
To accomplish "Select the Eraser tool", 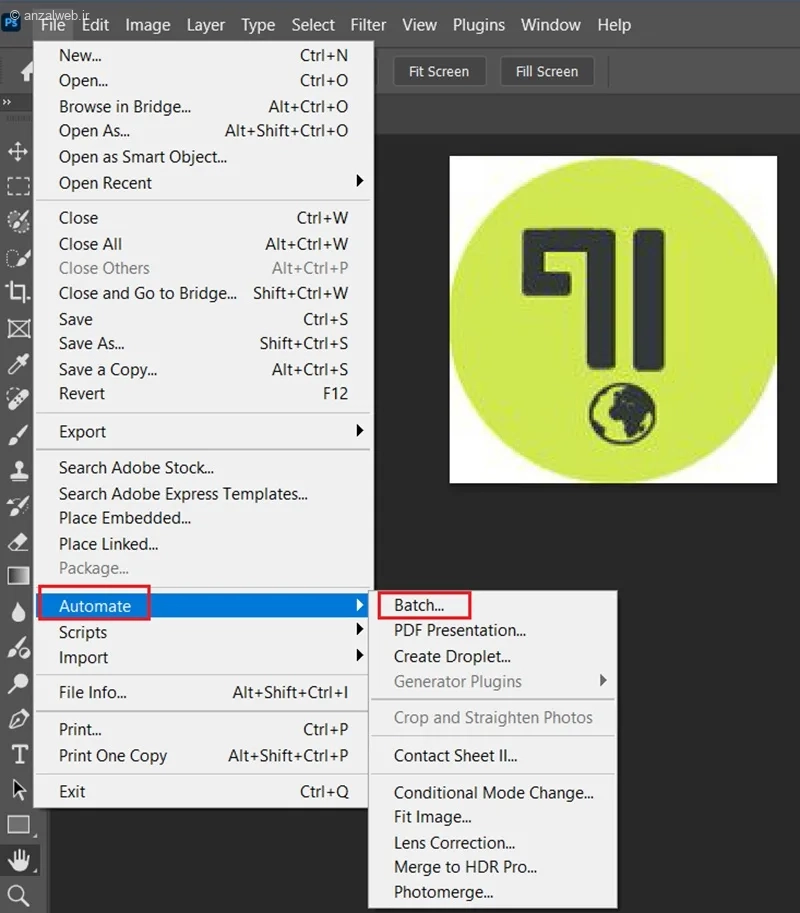I will click(x=18, y=542).
